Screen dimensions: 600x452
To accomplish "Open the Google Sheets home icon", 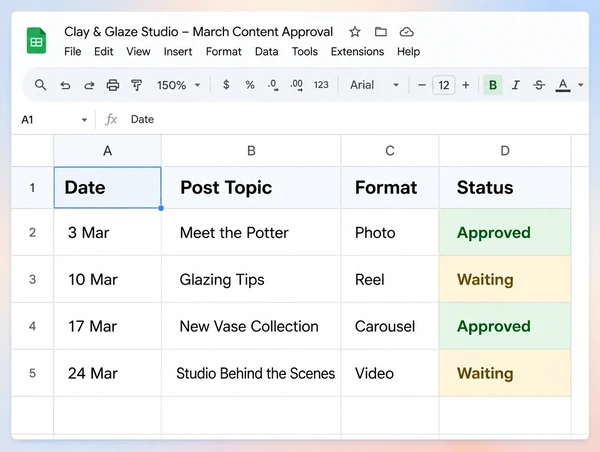I will tap(36, 41).
